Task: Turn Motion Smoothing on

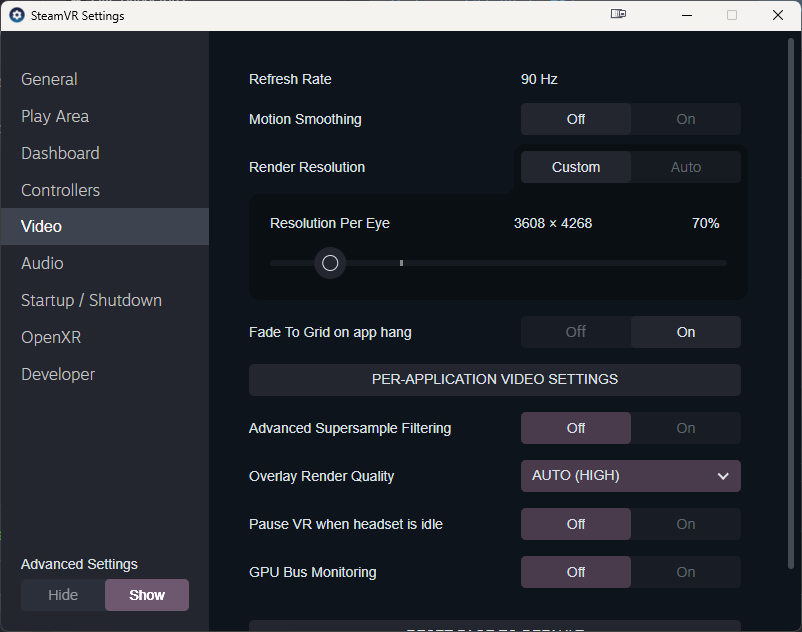Action: 685,119
